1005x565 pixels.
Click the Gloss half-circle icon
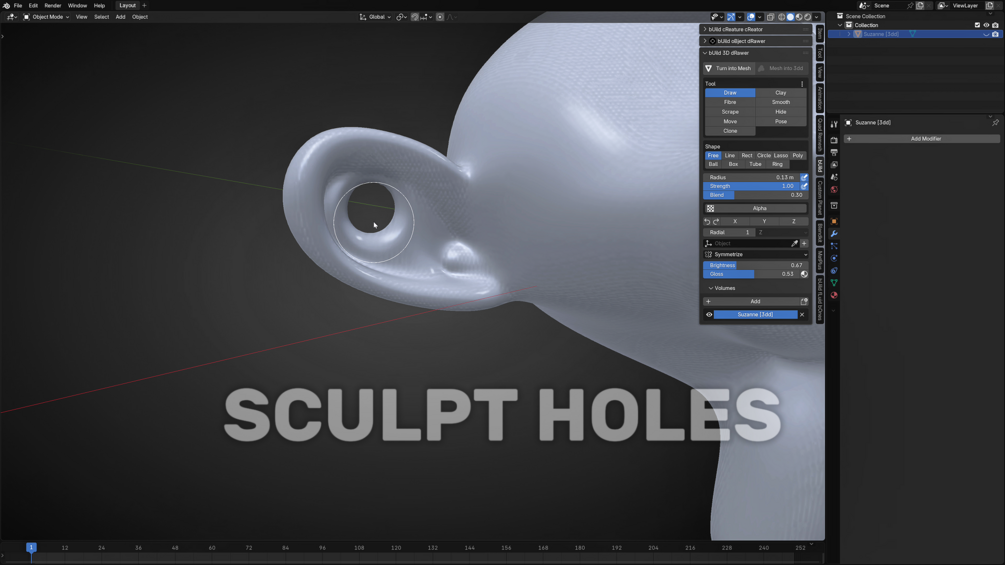pos(804,274)
